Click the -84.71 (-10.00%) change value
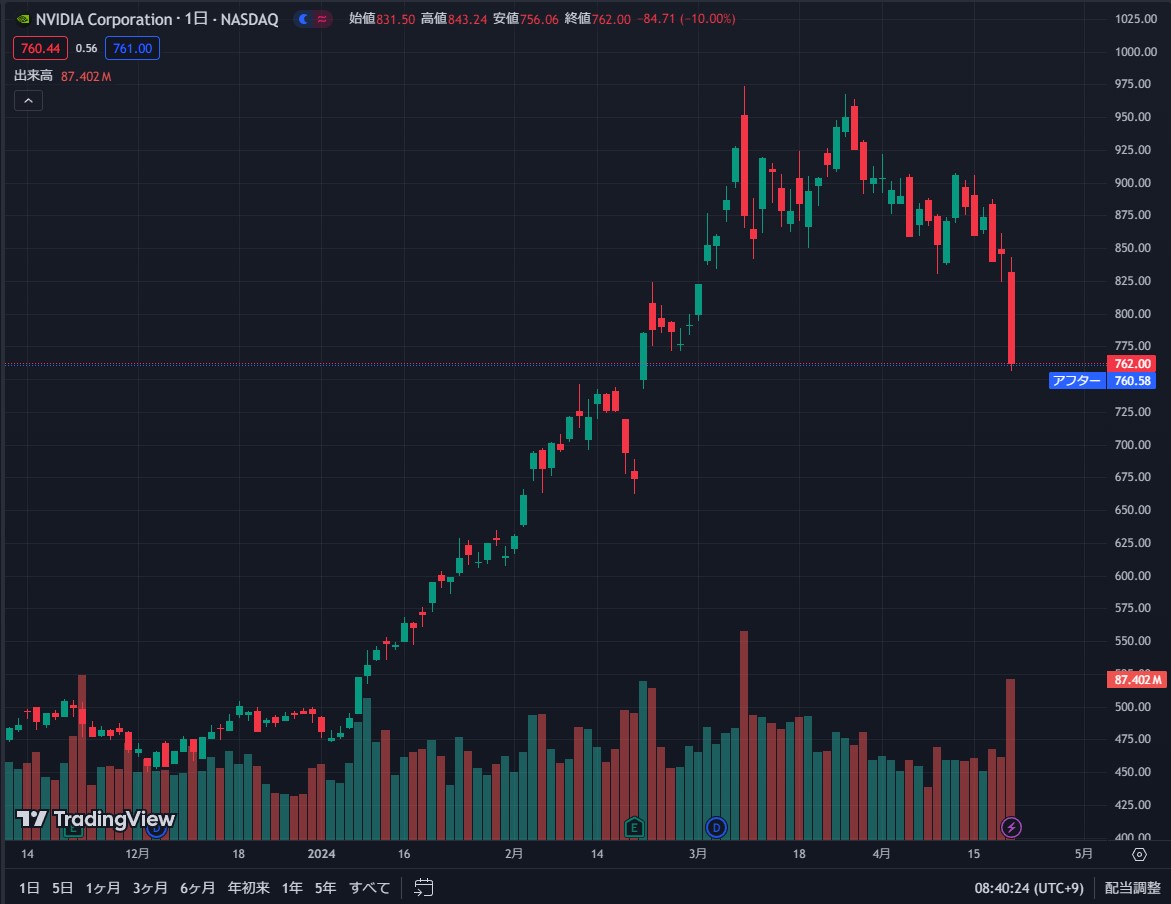1171x904 pixels. tap(686, 19)
